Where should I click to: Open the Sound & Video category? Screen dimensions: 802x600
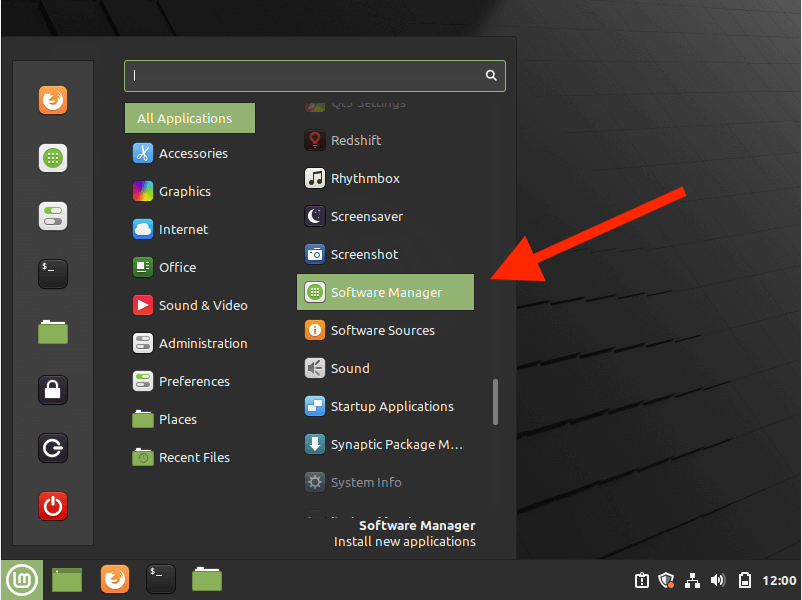pyautogui.click(x=190, y=305)
